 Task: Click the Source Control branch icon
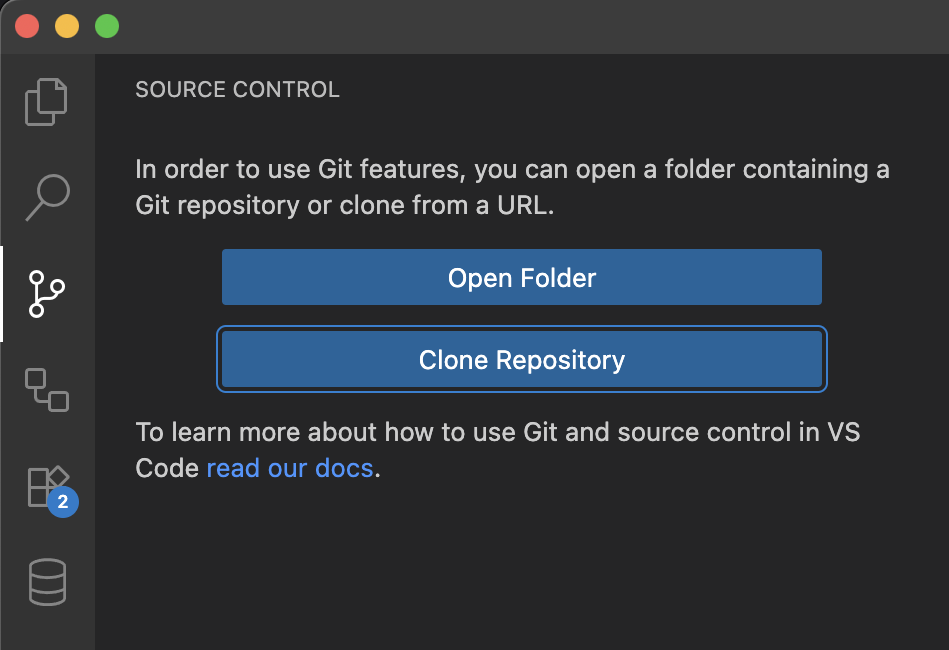click(x=46, y=294)
